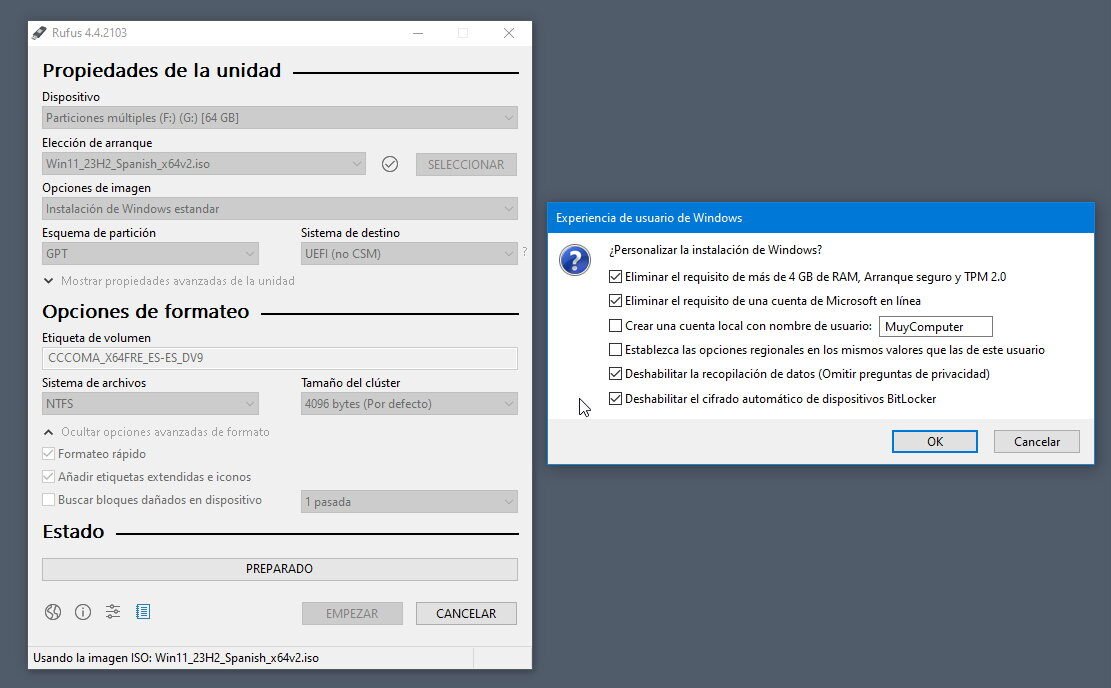Click the blue question mark dialog icon
1111x688 pixels.
tap(575, 260)
